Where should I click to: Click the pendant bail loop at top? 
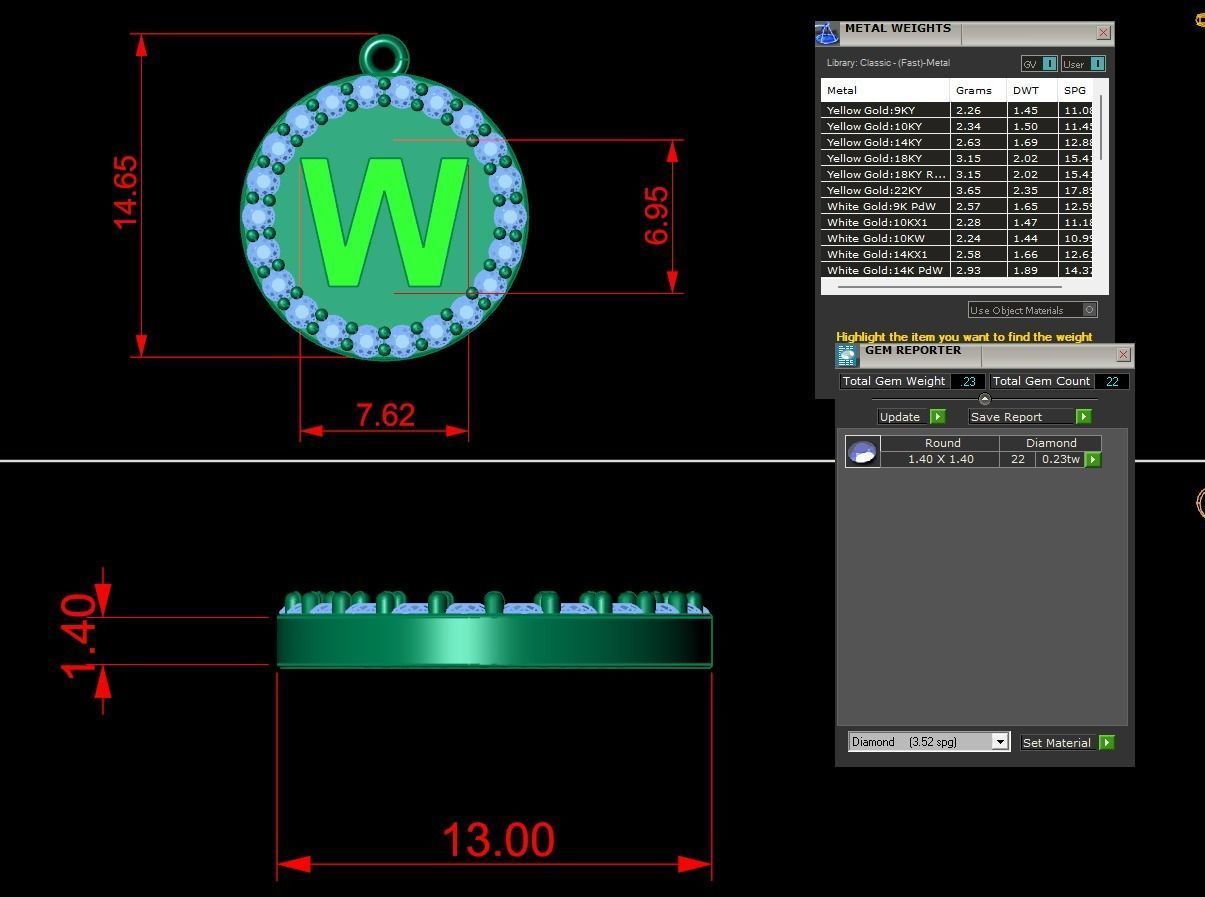click(x=384, y=56)
